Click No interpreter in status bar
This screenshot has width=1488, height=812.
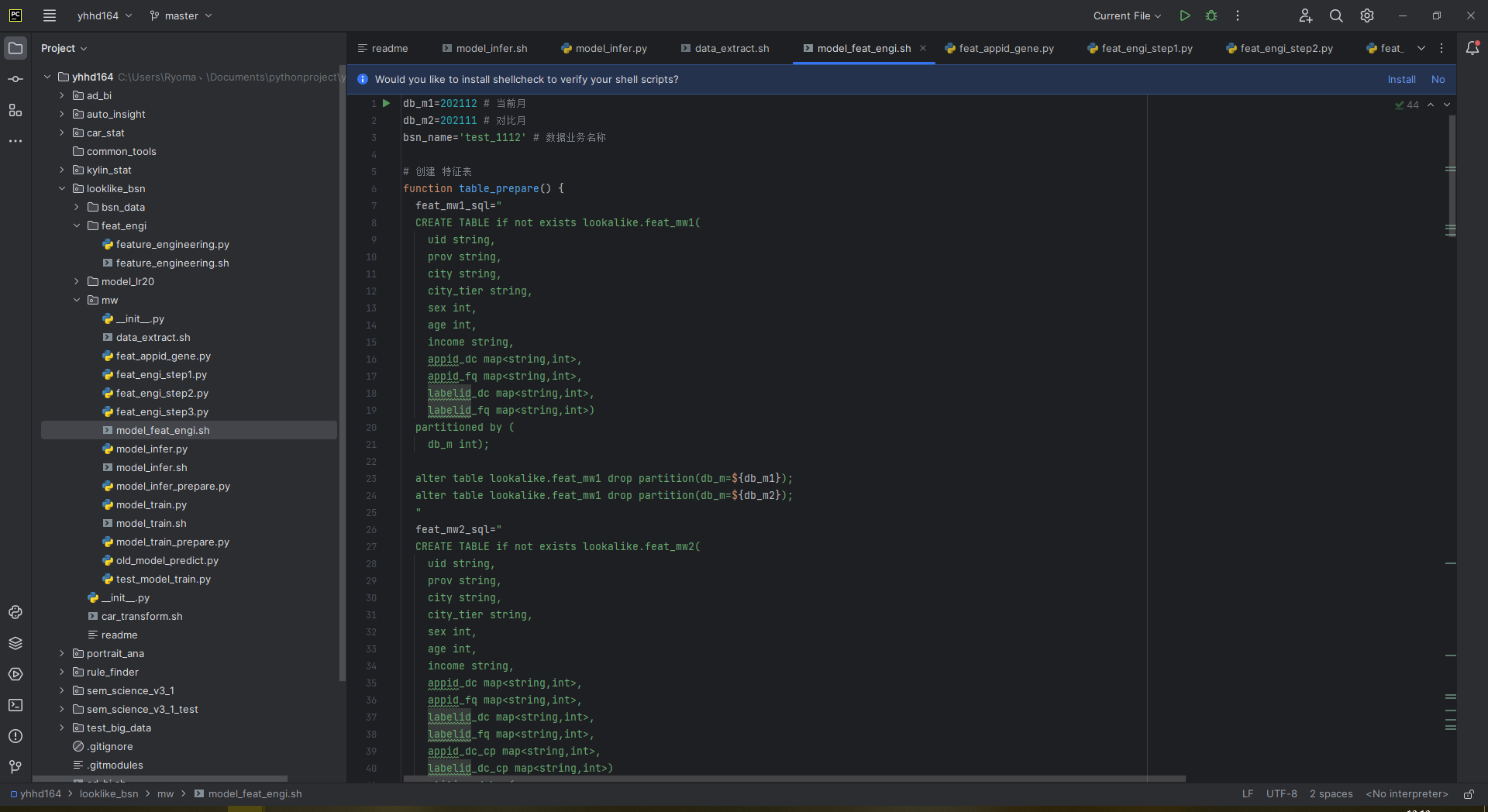[x=1407, y=794]
